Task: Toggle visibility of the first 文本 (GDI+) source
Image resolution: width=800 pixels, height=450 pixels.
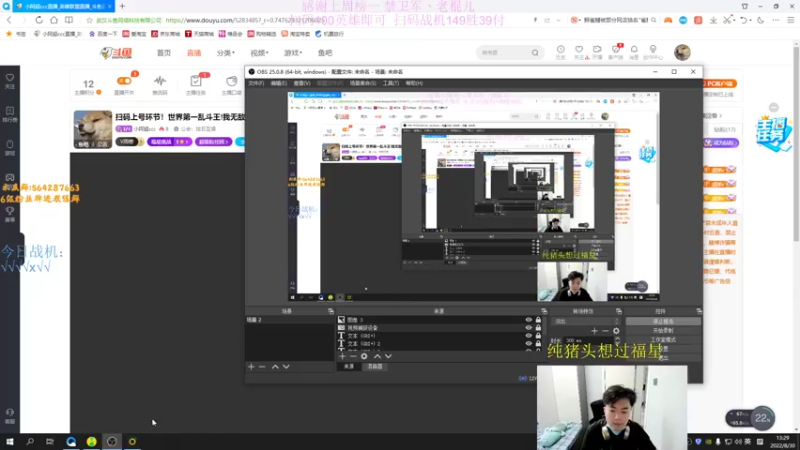Action: click(529, 336)
